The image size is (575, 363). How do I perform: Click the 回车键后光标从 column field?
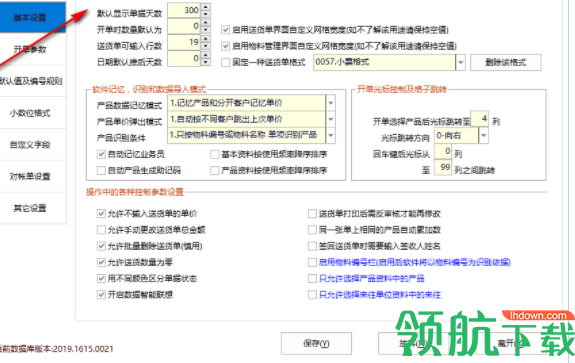(443, 151)
